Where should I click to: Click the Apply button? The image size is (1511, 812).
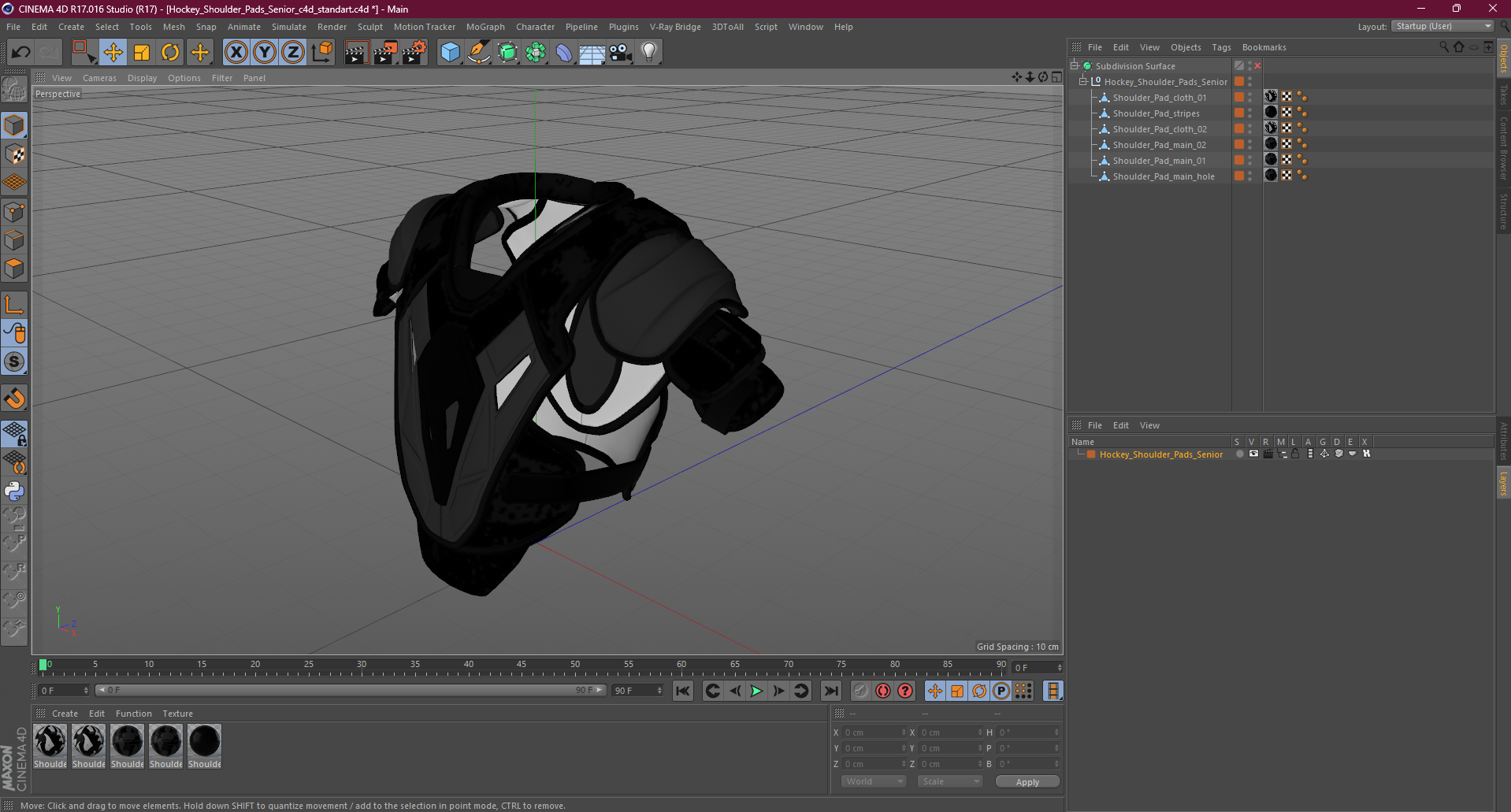pos(1027,781)
